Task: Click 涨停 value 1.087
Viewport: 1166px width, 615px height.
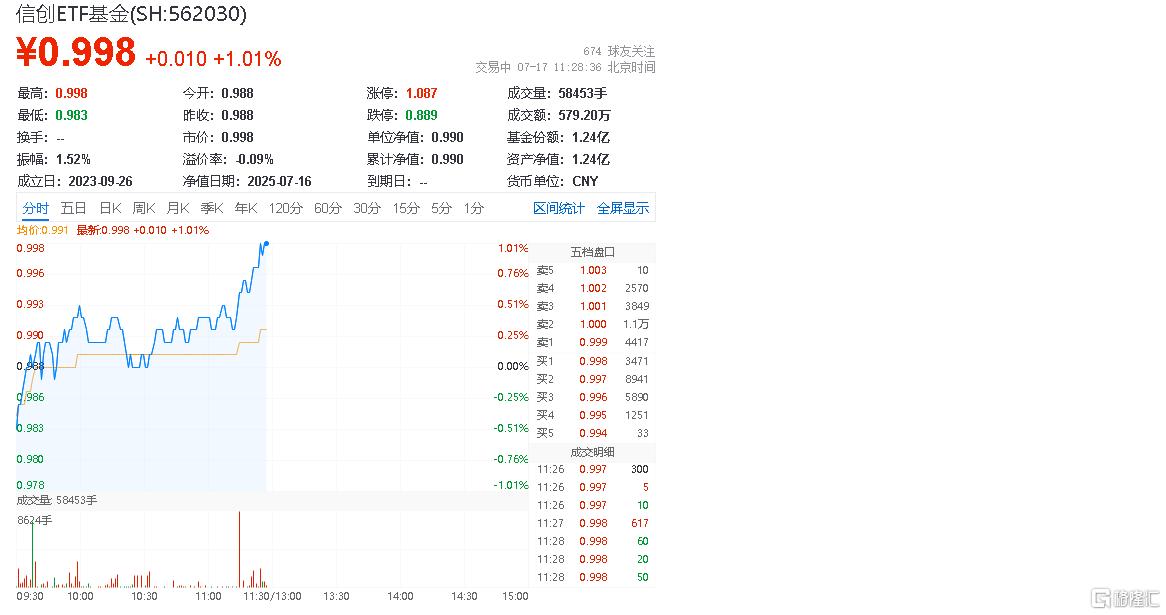Action: pyautogui.click(x=422, y=93)
